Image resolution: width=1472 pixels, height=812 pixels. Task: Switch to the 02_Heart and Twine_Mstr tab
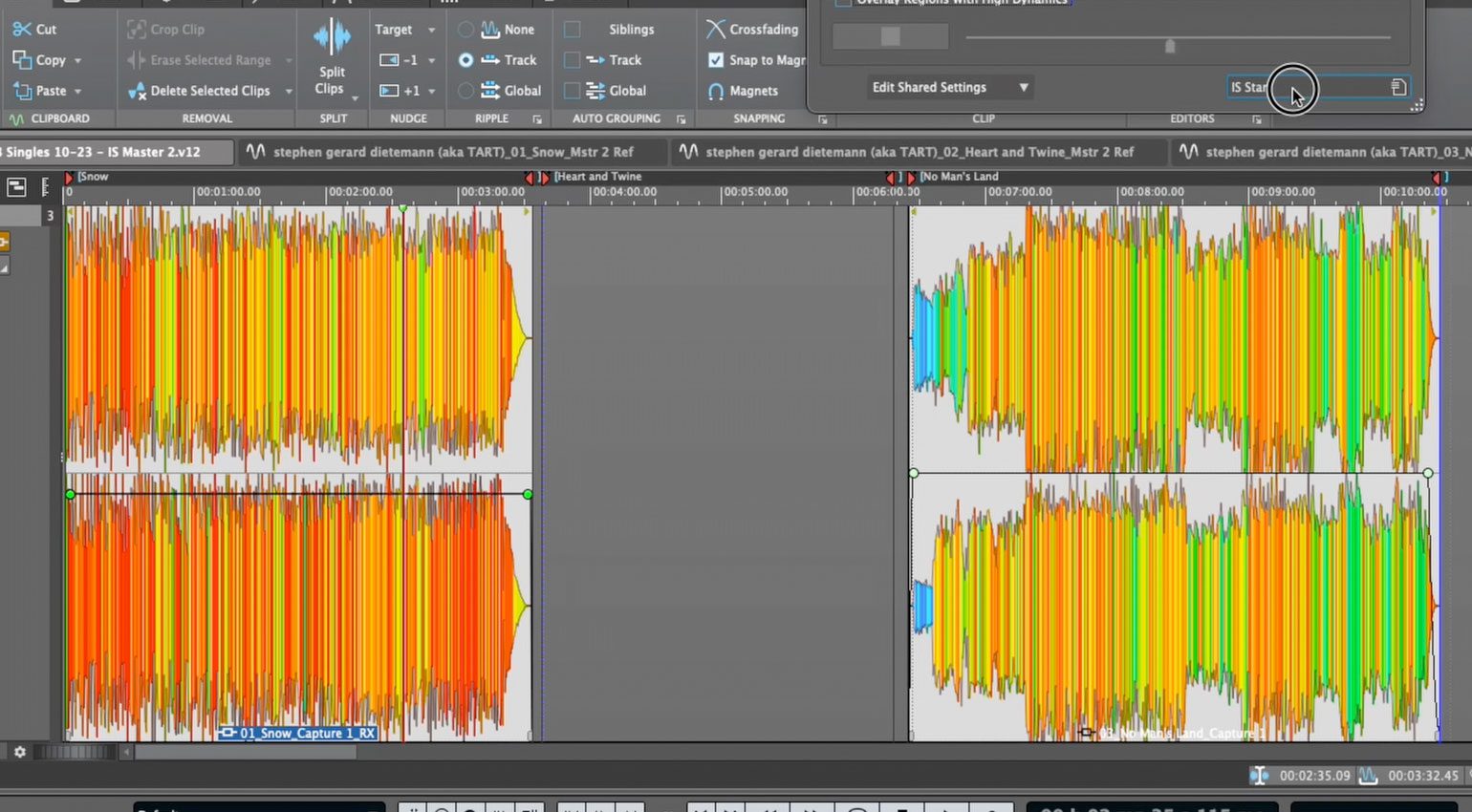918,152
